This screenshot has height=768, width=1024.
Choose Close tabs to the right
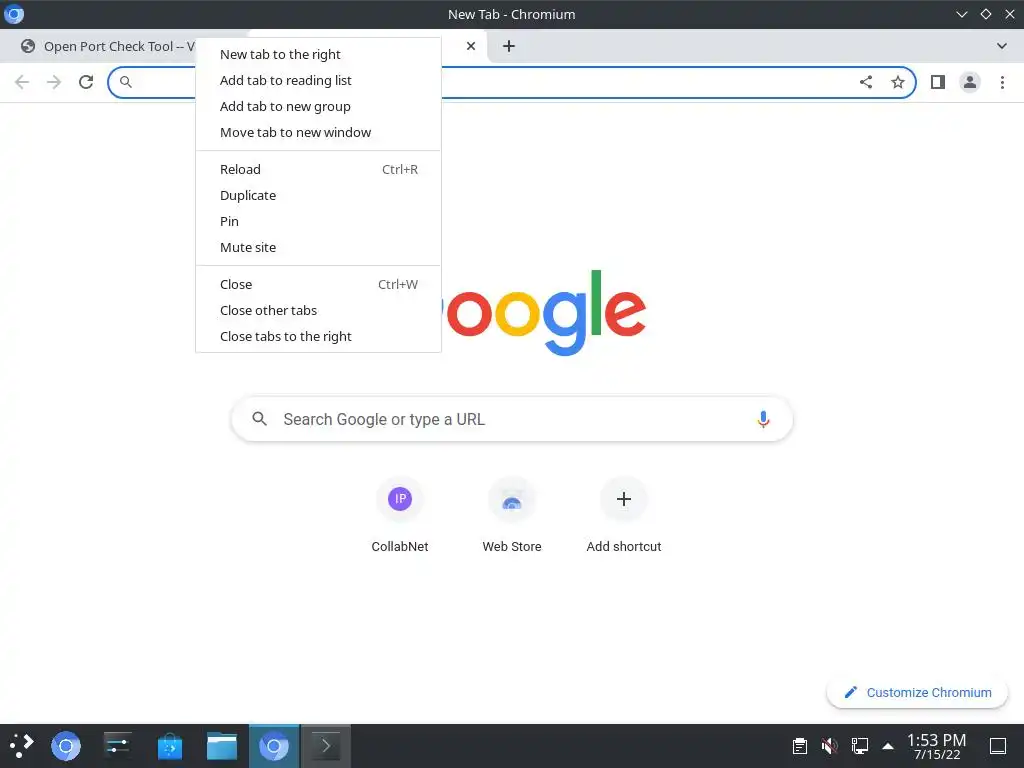tap(318, 336)
